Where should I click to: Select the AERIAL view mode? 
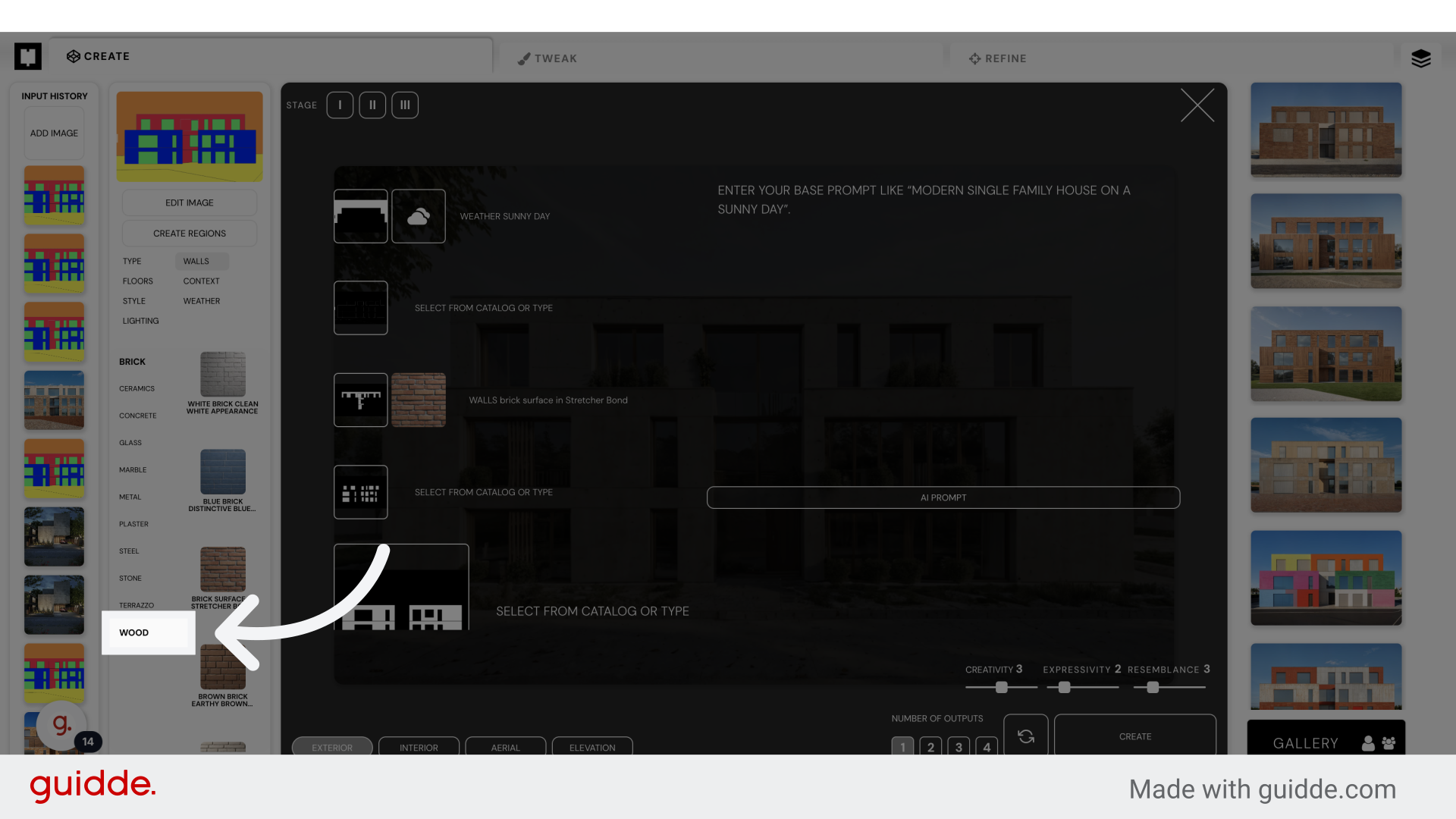coord(506,747)
